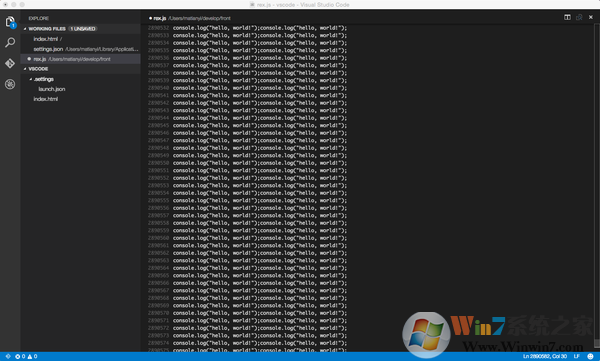This screenshot has width=600, height=361.
Task: Select rex.js in Working Files list
Action: [x=80, y=59]
